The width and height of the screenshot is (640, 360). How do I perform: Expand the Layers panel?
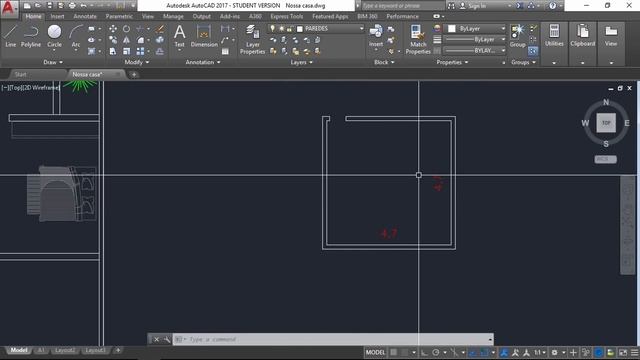[301, 62]
